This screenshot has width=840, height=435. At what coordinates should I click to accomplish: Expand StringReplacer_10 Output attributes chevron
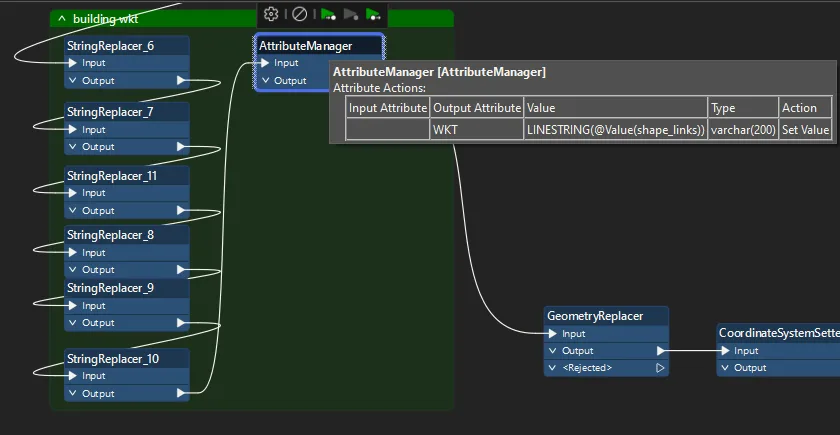(72, 394)
